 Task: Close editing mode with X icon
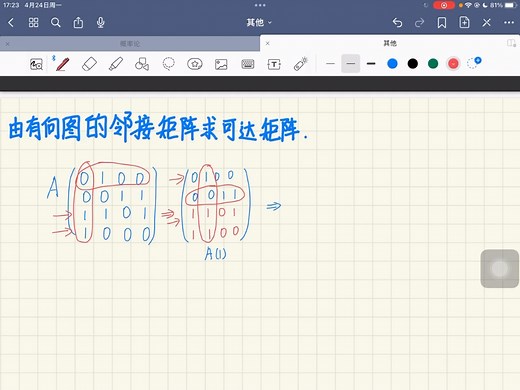click(486, 23)
